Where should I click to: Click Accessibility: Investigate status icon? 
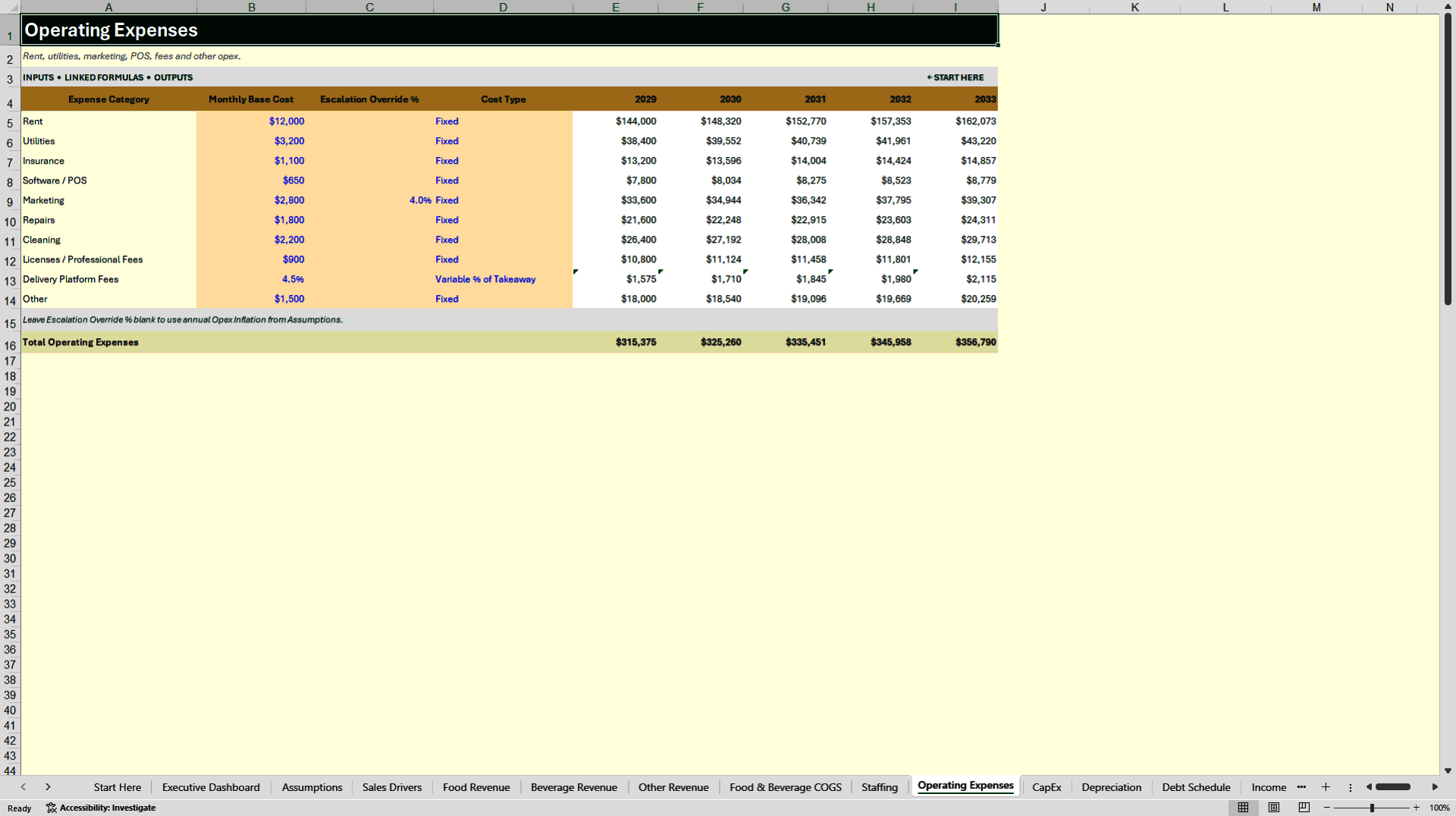101,808
